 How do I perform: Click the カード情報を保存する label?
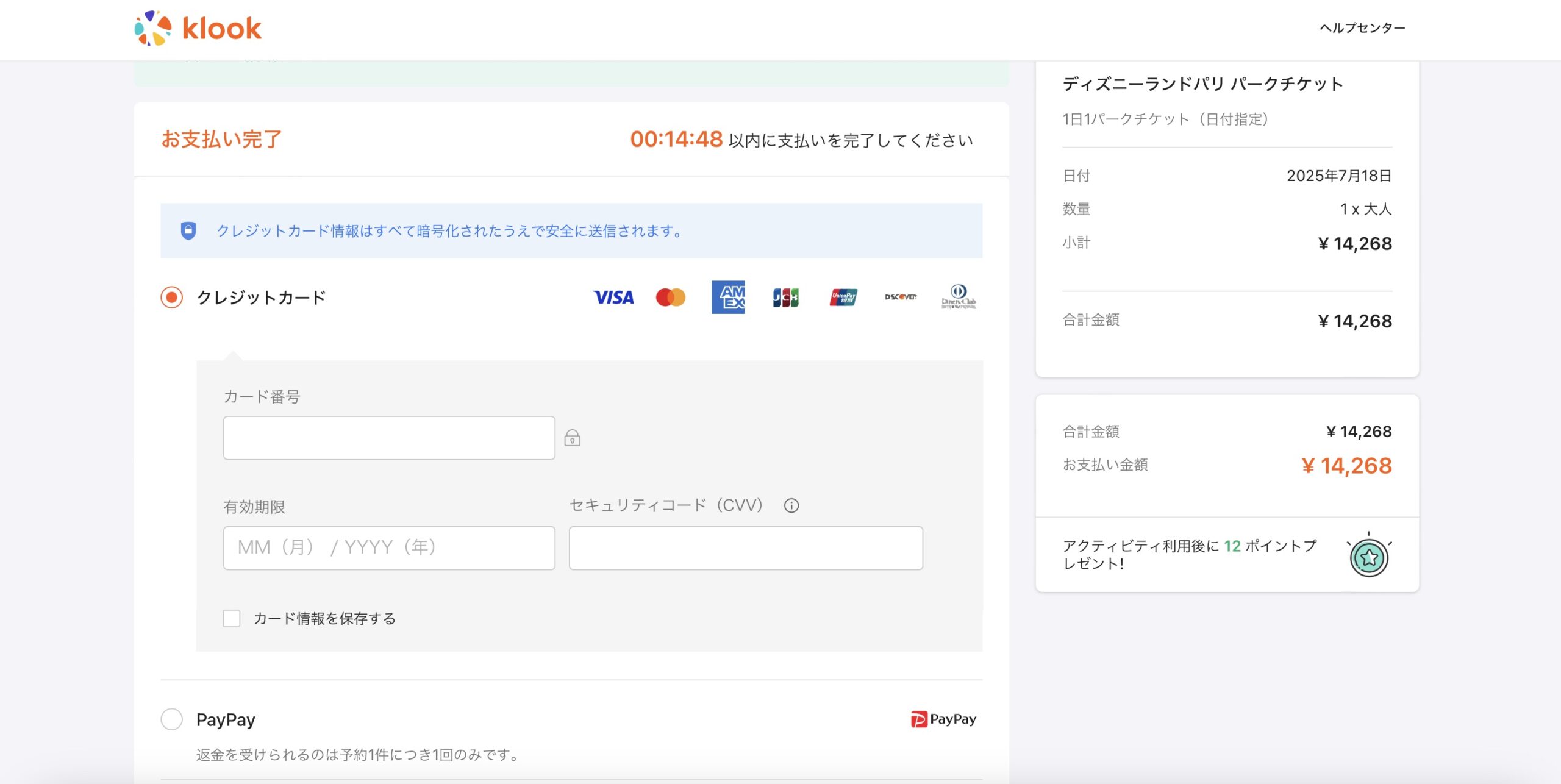pos(325,619)
